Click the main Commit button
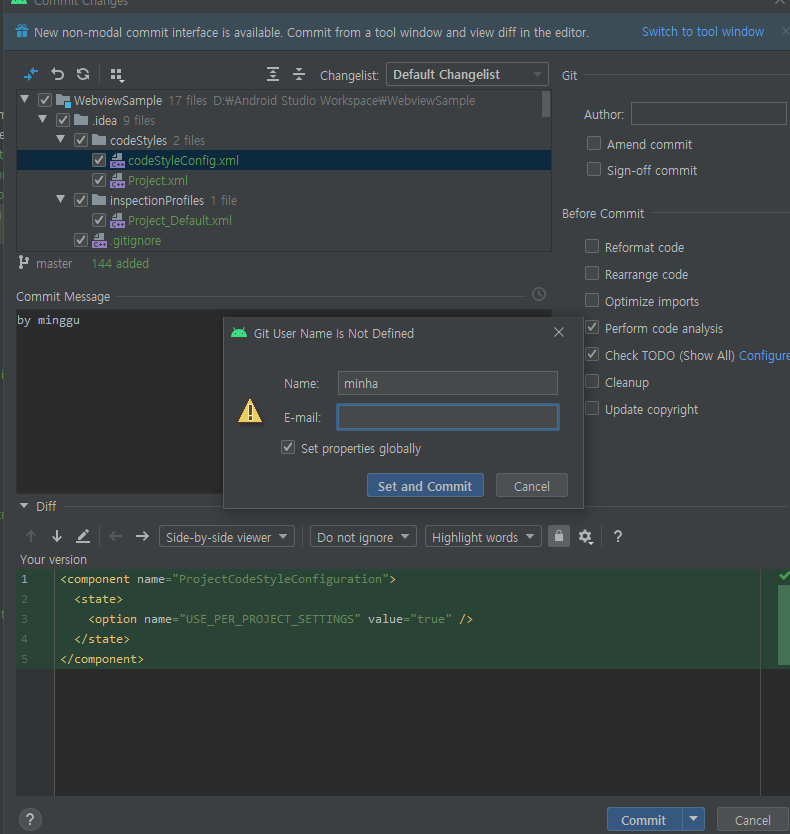Screen dimensions: 790x834 (644, 820)
